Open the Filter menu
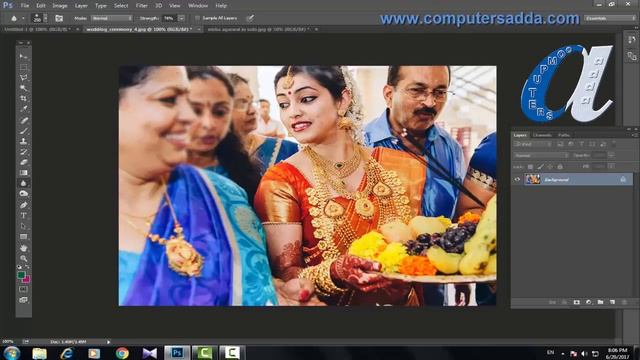 [142, 6]
